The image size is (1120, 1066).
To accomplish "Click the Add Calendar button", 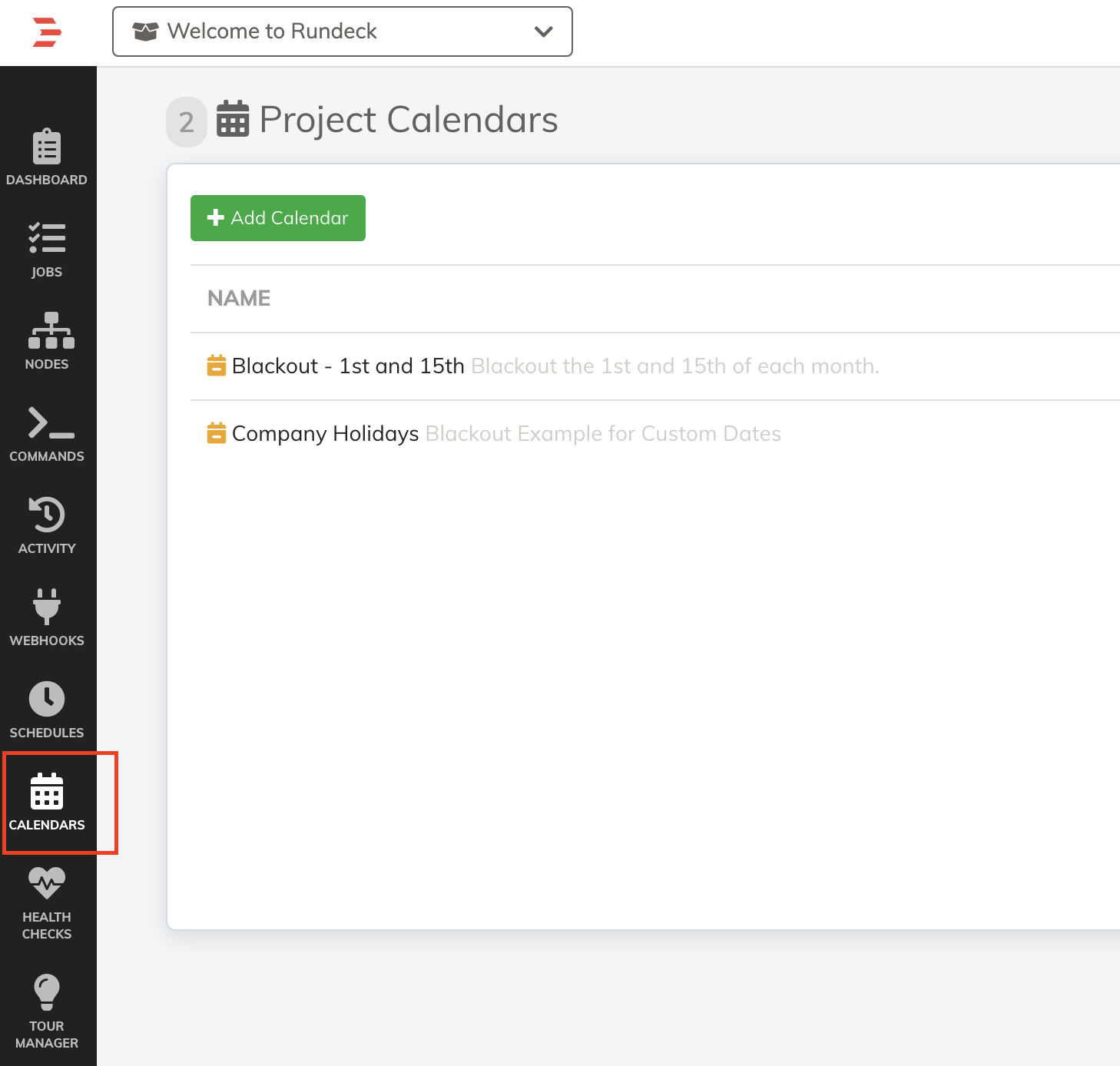I will point(278,218).
